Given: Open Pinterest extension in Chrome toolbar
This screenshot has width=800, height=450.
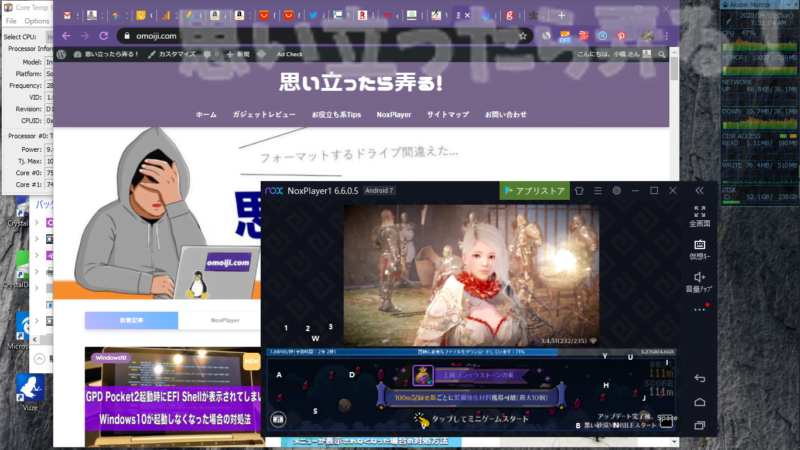Looking at the screenshot, I should 621,36.
